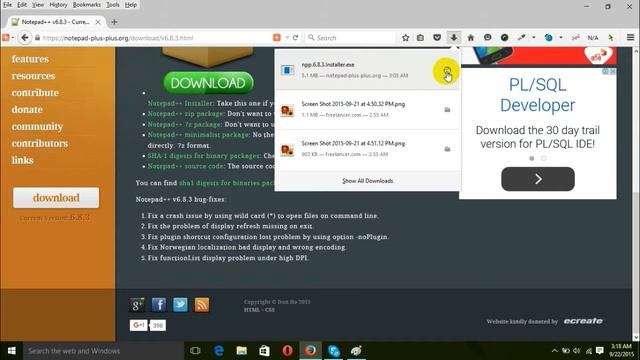
Task: Go back with the back arrow button
Action: (25, 38)
